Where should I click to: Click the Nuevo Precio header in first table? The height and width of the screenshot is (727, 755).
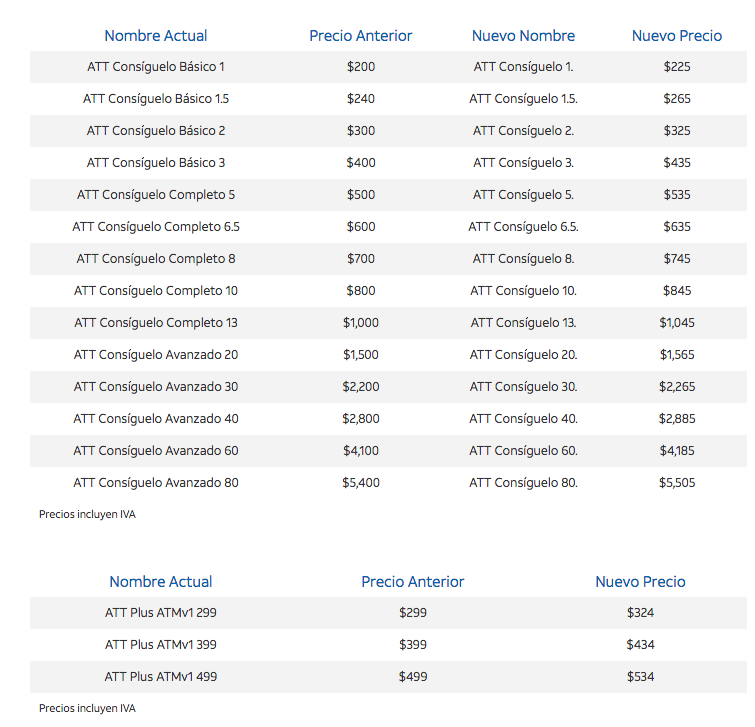pyautogui.click(x=676, y=36)
